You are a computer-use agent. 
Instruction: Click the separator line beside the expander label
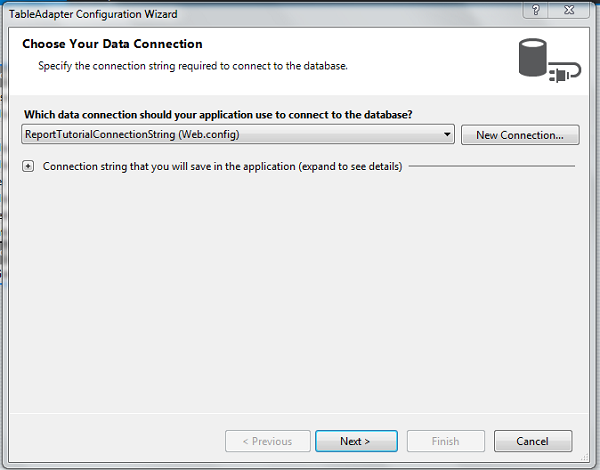point(492,166)
